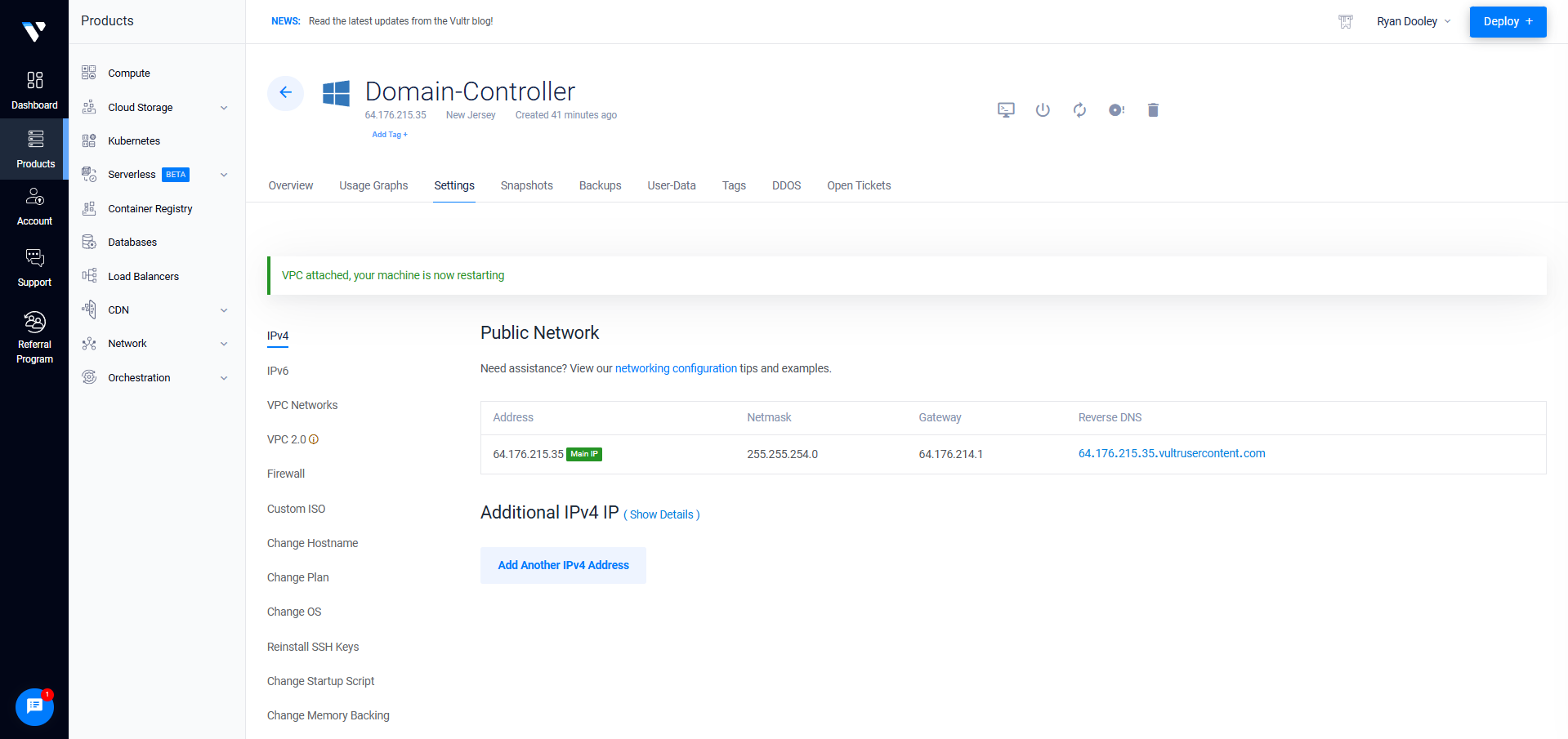
Task: Click the Compute icon
Action: [89, 73]
